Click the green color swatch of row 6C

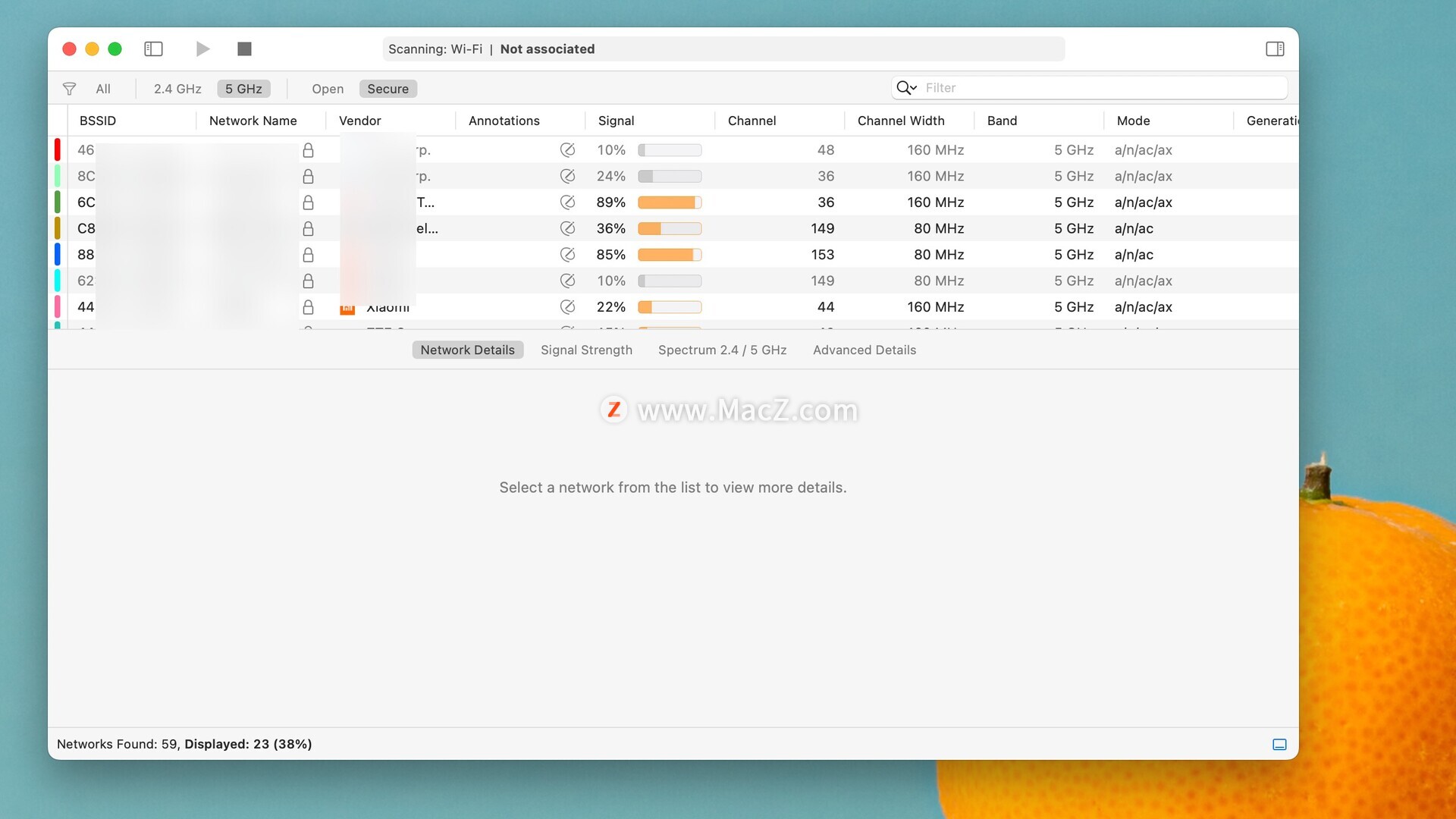57,202
